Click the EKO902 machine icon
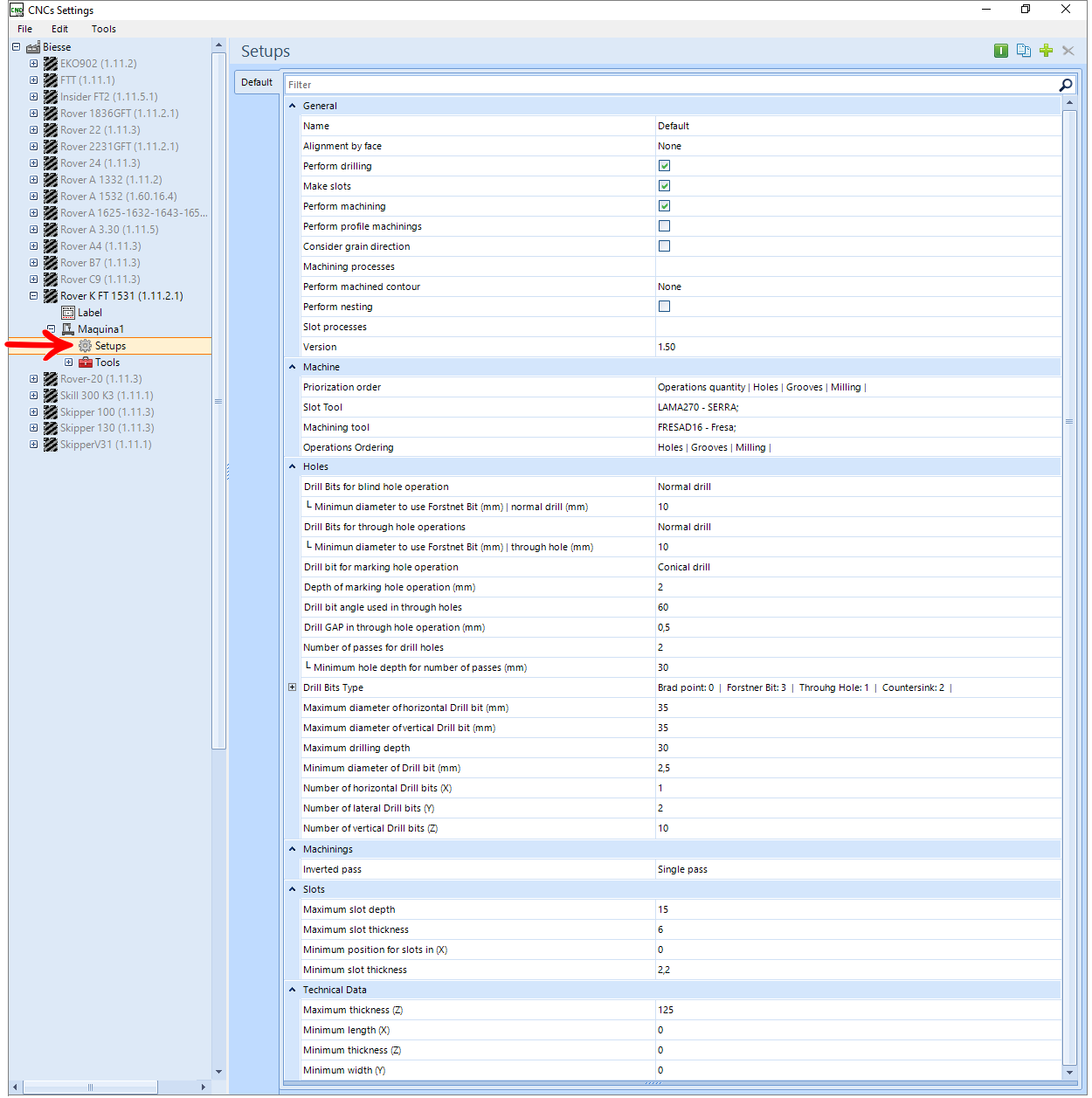This screenshot has height=1098, width=1092. click(51, 64)
